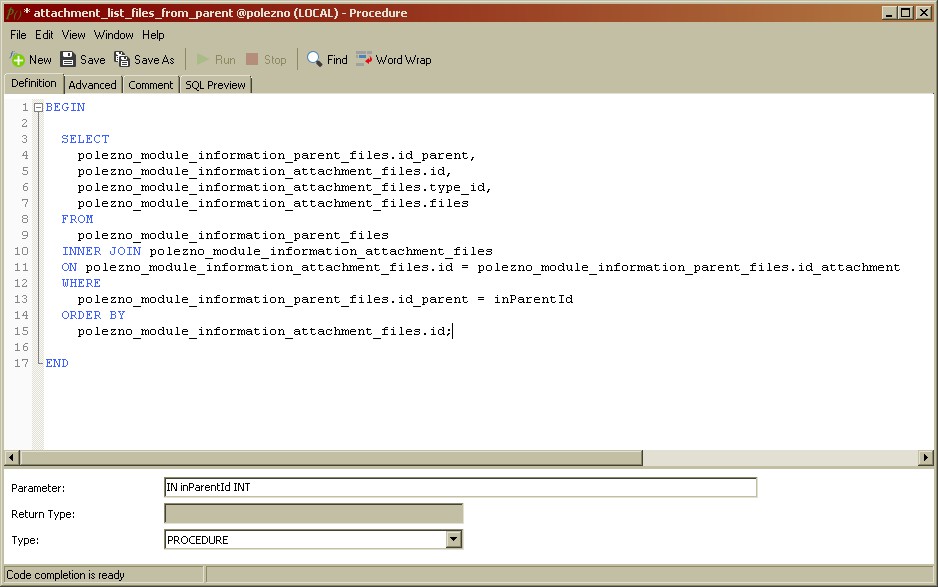This screenshot has height=587, width=938.
Task: Click the disabled Return Type field
Action: (x=313, y=513)
